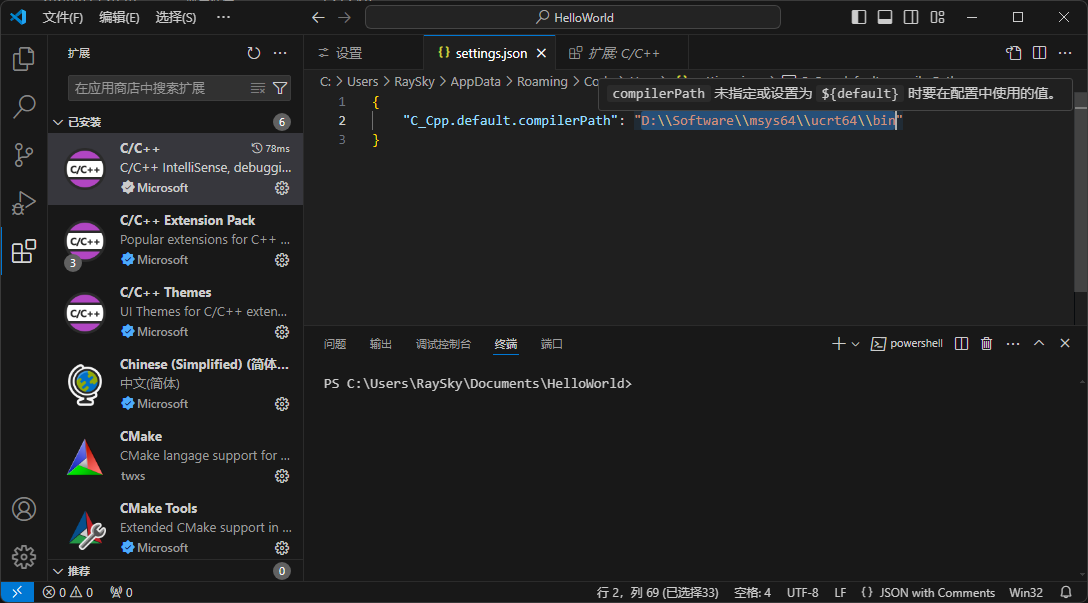Switch to the 输出 panel tab

point(381,344)
